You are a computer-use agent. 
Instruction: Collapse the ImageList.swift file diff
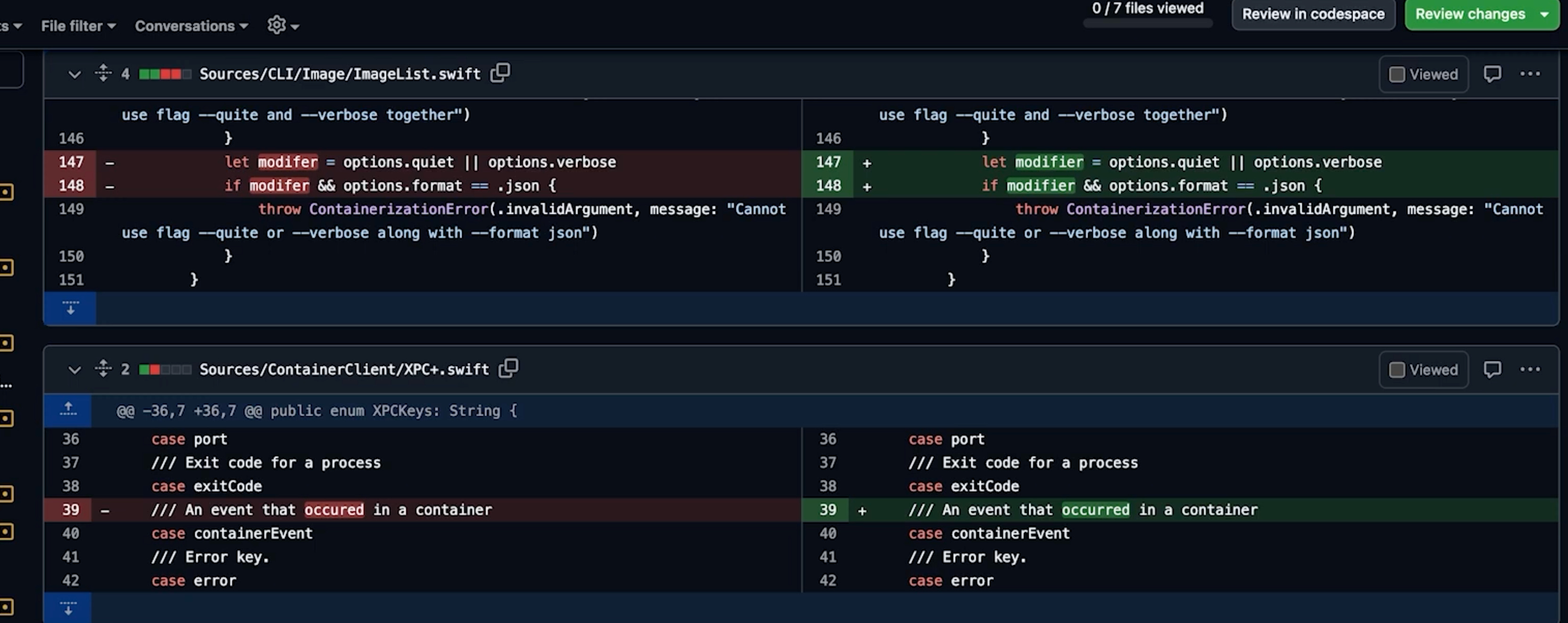coord(74,74)
